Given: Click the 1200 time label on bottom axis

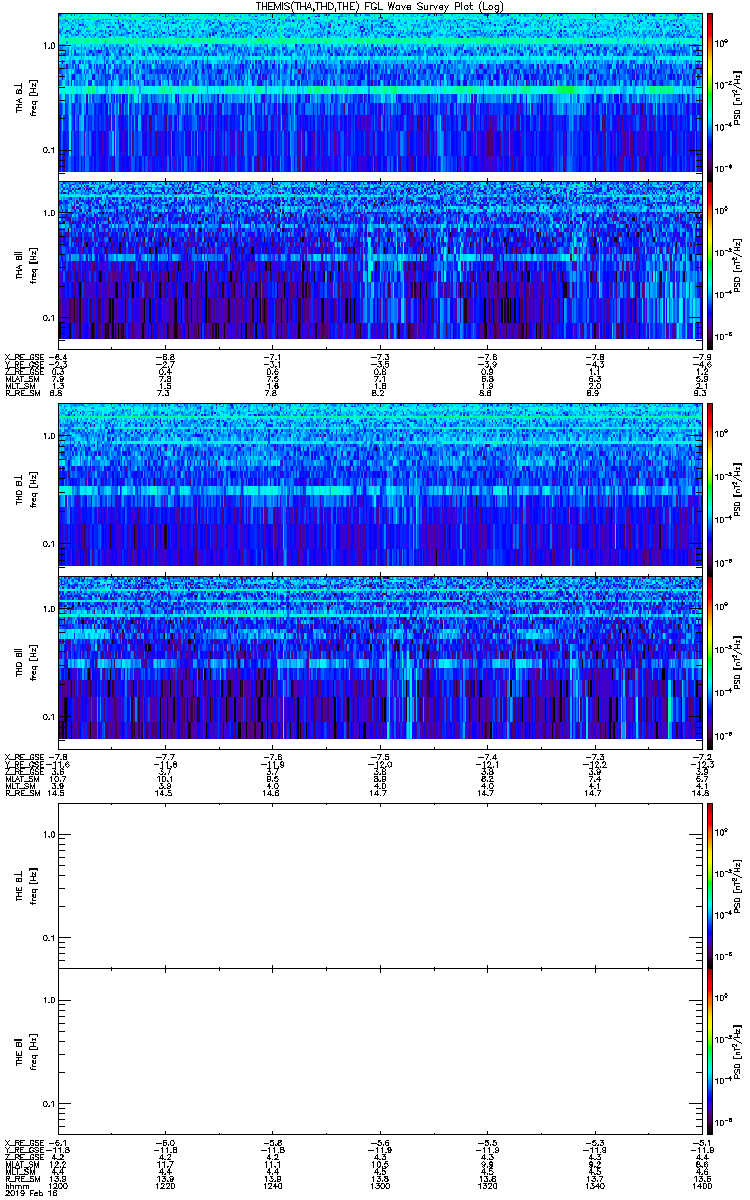Looking at the screenshot, I should [59, 1185].
